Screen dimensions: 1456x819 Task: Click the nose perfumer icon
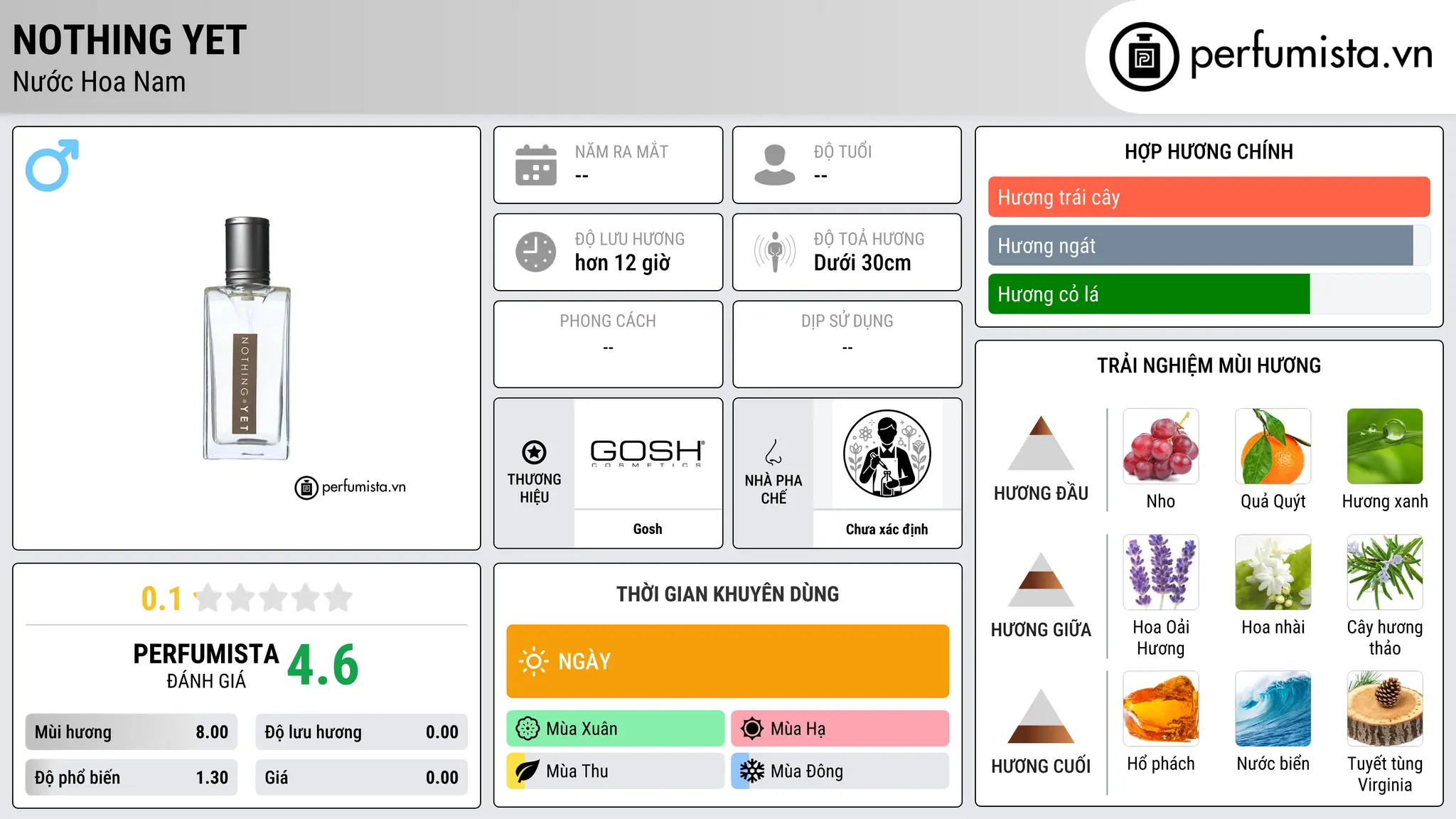(x=773, y=452)
